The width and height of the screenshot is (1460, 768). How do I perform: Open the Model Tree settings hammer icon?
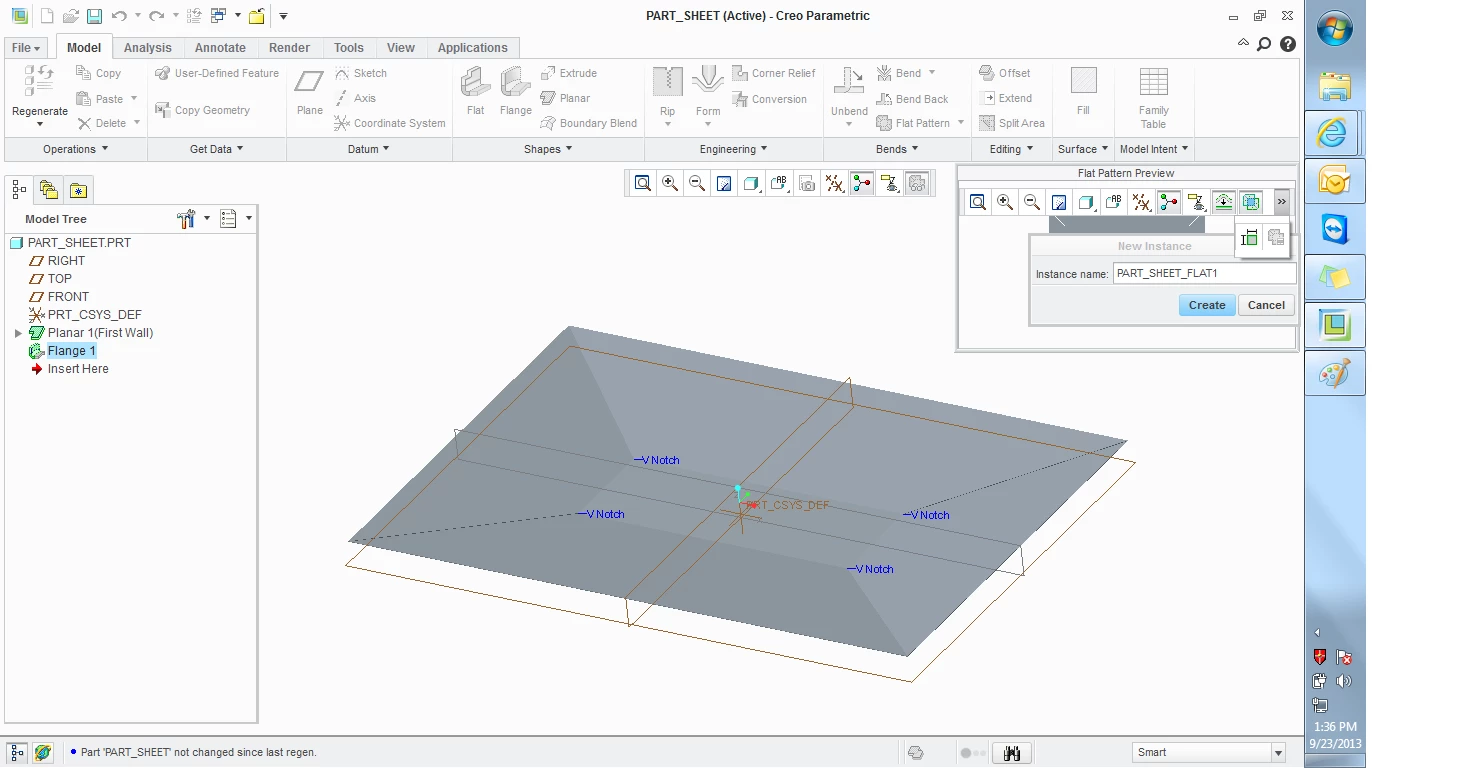[186, 219]
